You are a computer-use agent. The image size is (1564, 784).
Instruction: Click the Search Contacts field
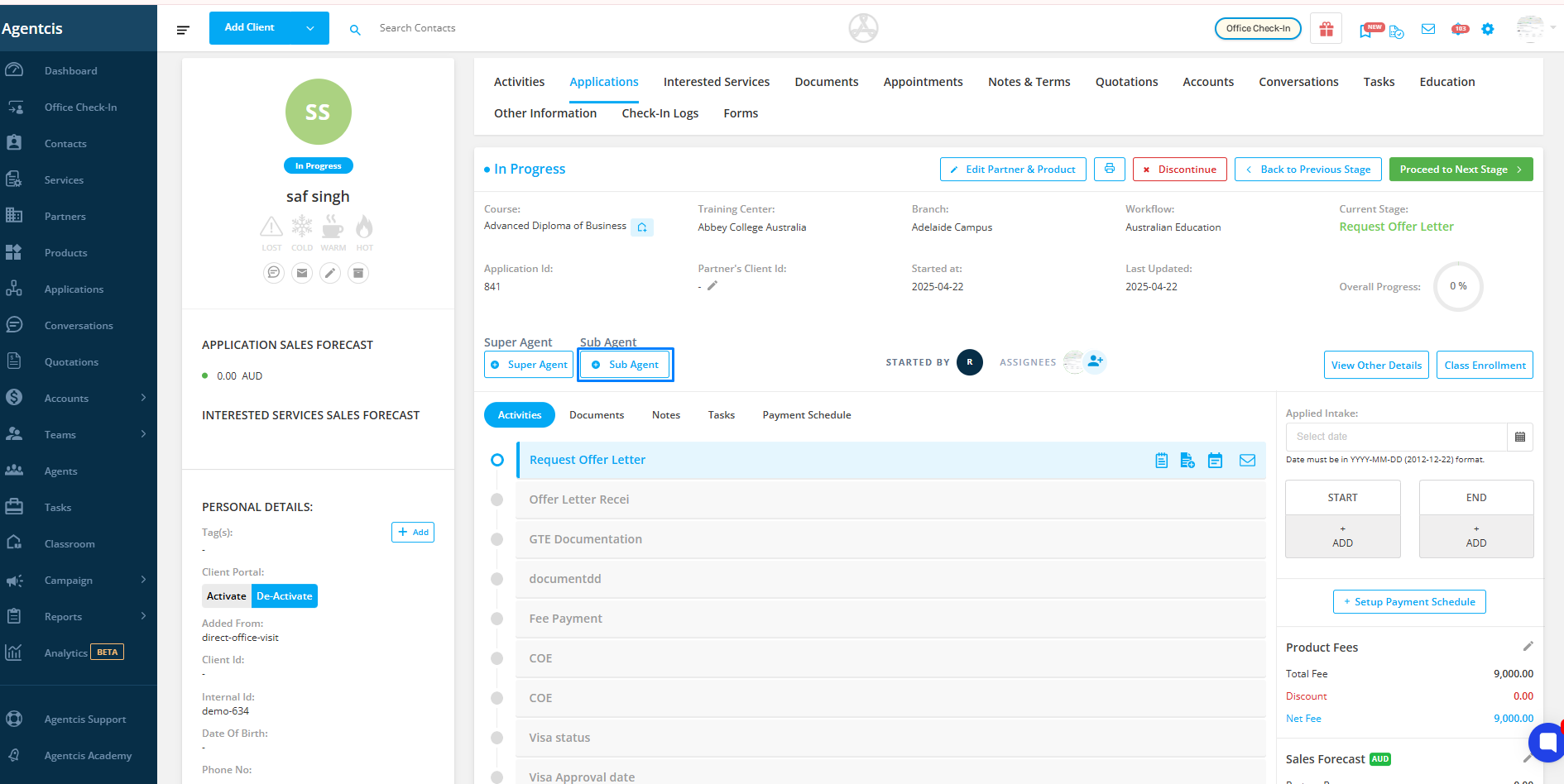click(x=417, y=28)
